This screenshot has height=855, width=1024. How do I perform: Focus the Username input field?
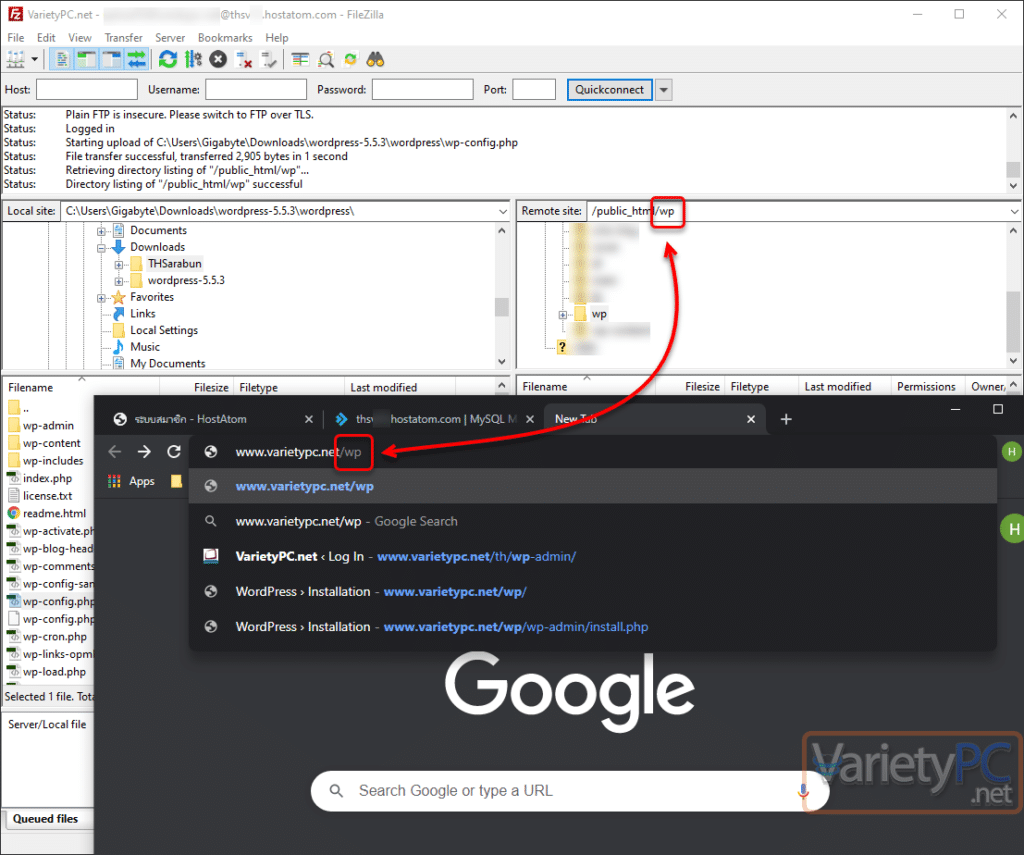click(x=256, y=89)
